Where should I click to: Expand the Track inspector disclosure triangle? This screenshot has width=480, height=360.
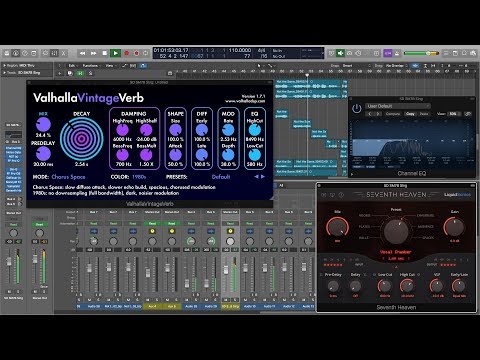coord(4,72)
